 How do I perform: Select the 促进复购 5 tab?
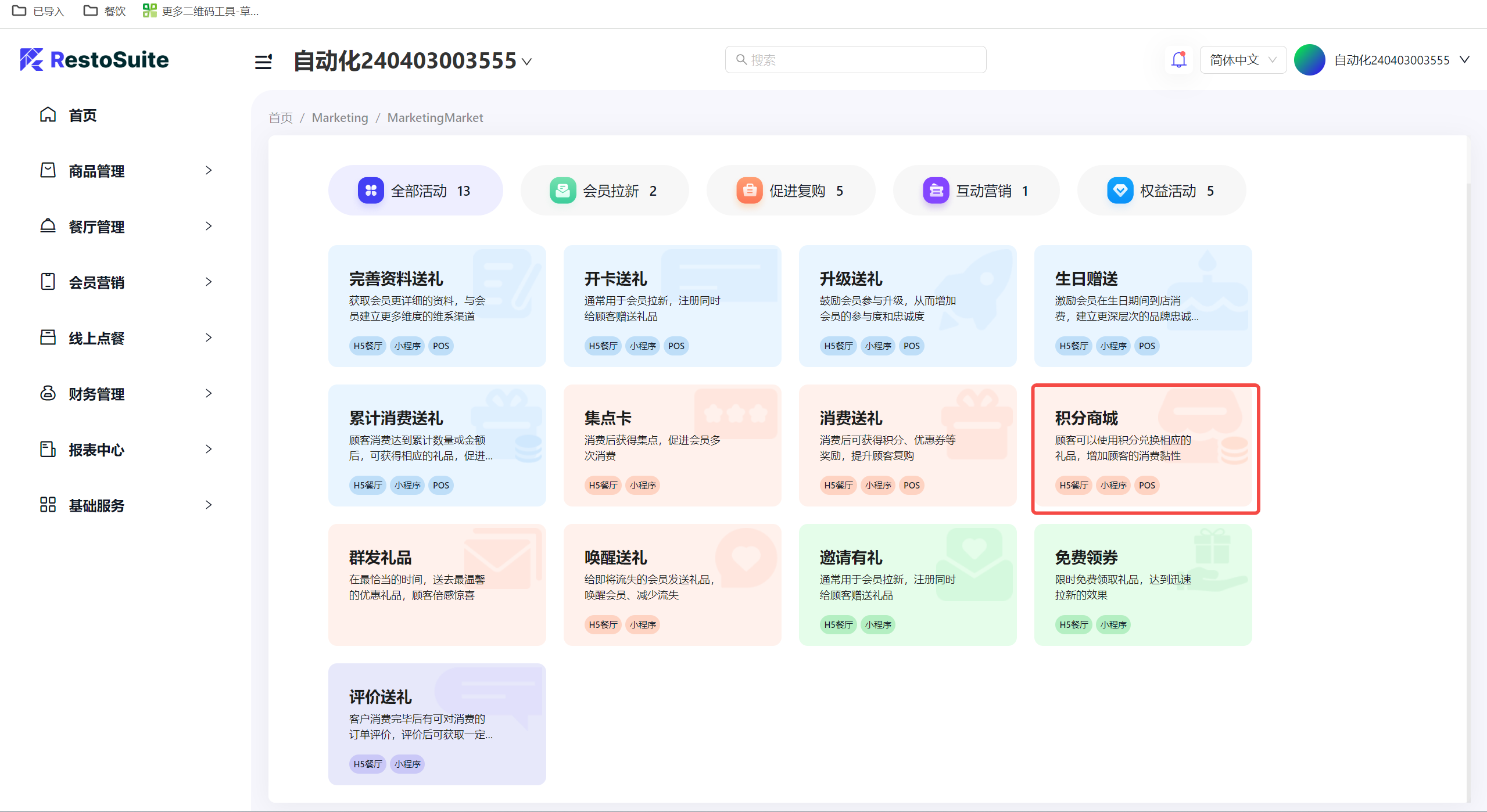pos(791,191)
